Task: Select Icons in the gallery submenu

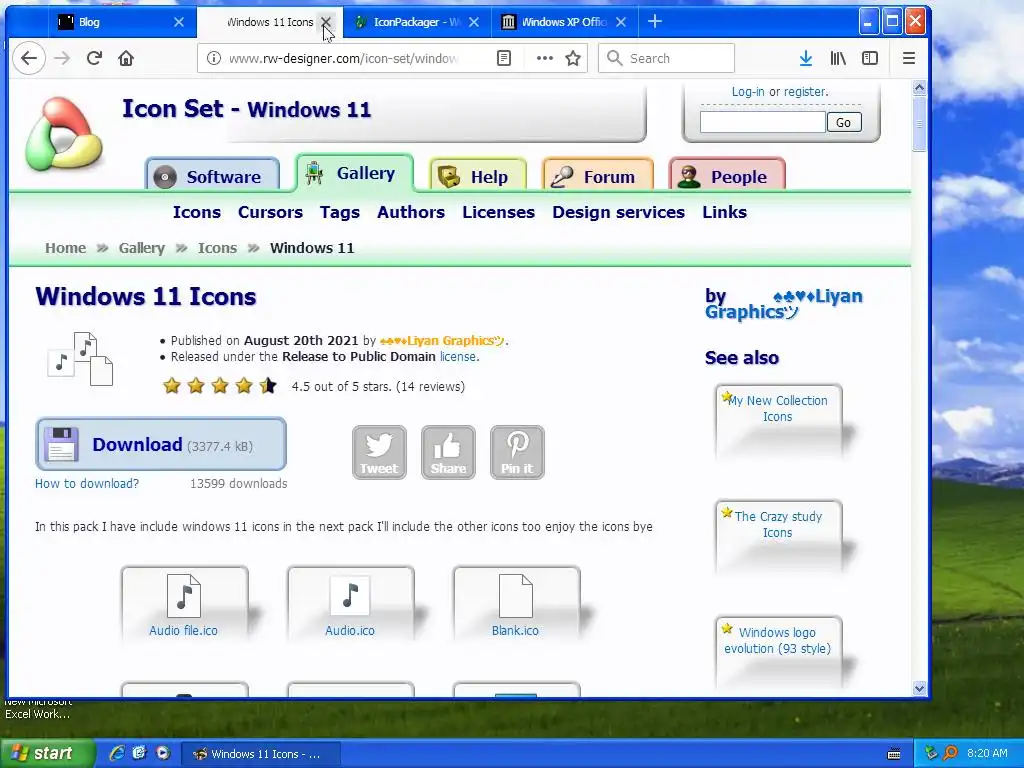Action: (197, 212)
